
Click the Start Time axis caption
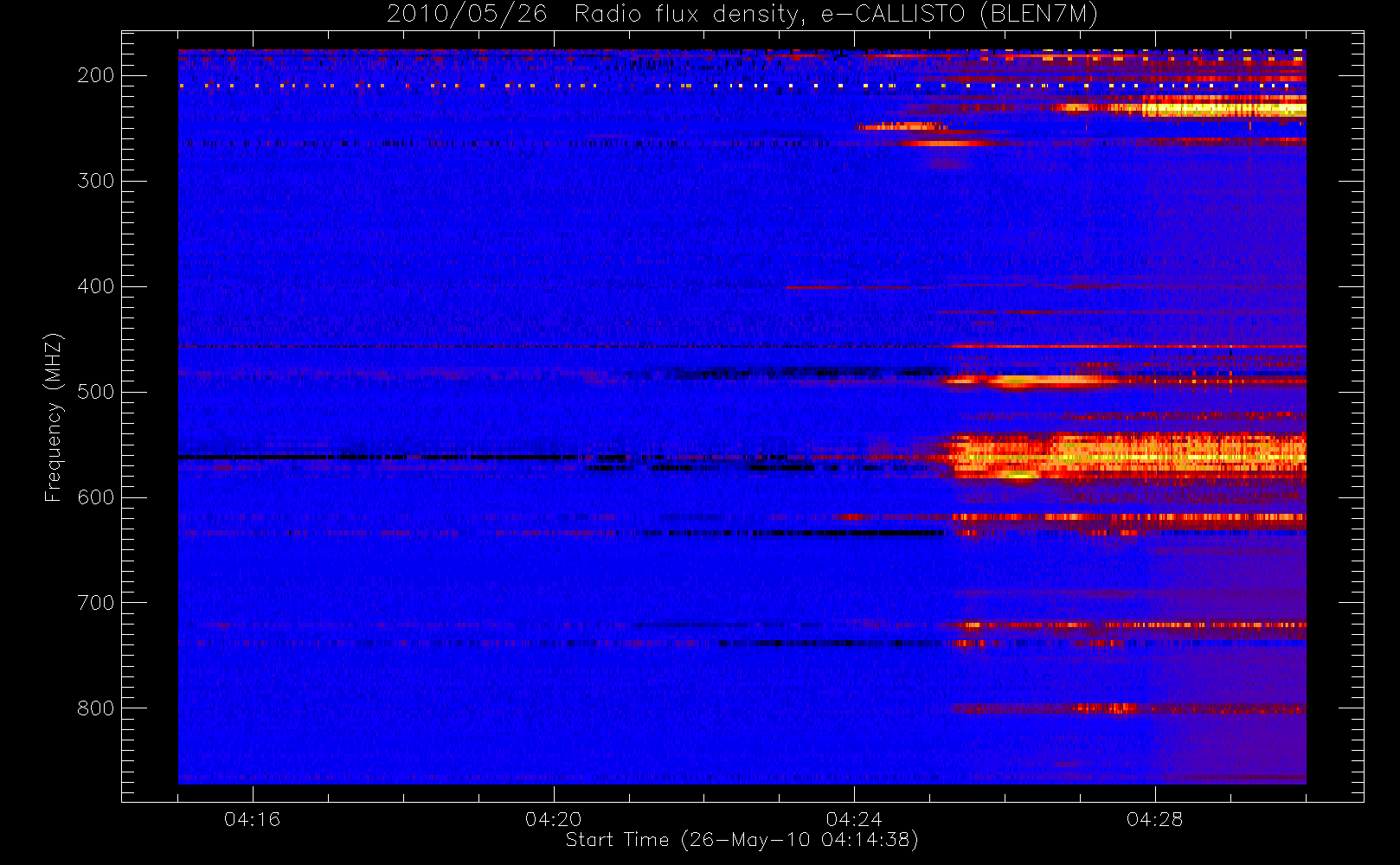tap(742, 840)
